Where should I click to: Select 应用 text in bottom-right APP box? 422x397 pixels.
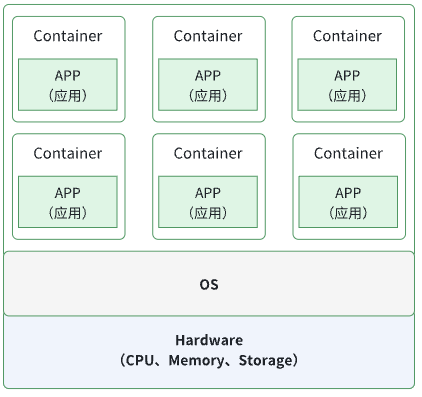[348, 213]
